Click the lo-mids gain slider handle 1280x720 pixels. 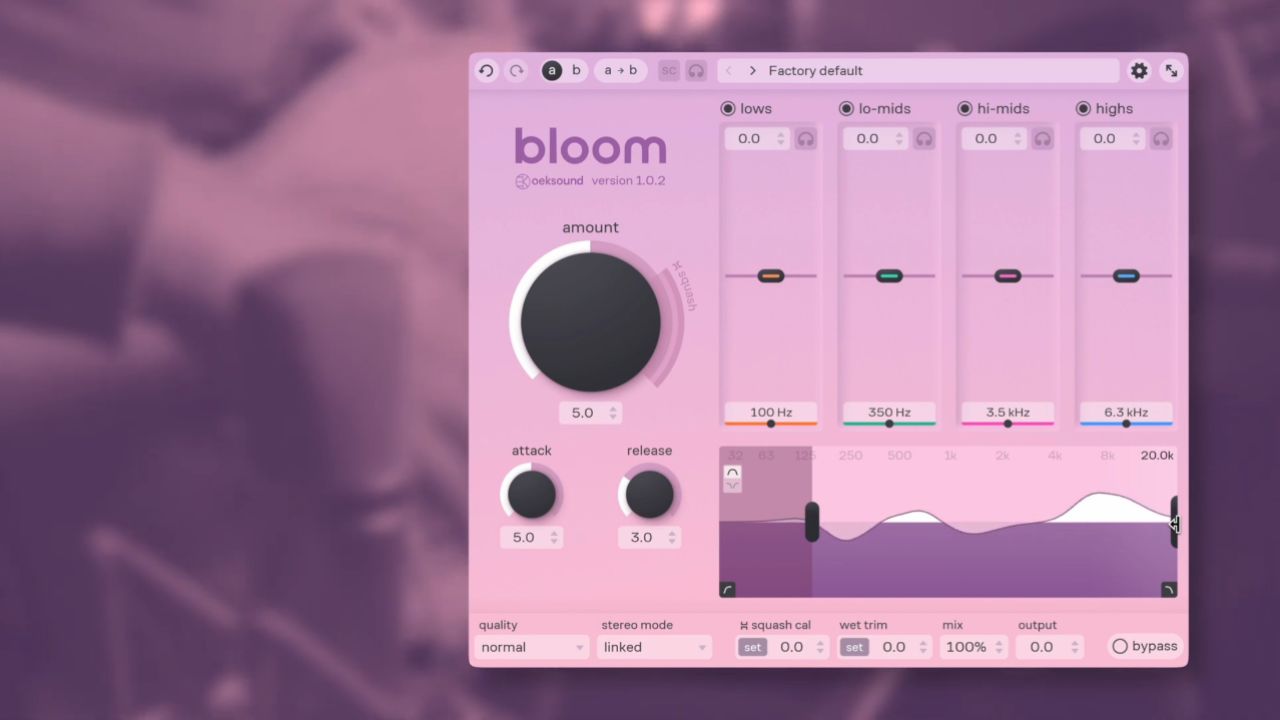click(x=888, y=275)
